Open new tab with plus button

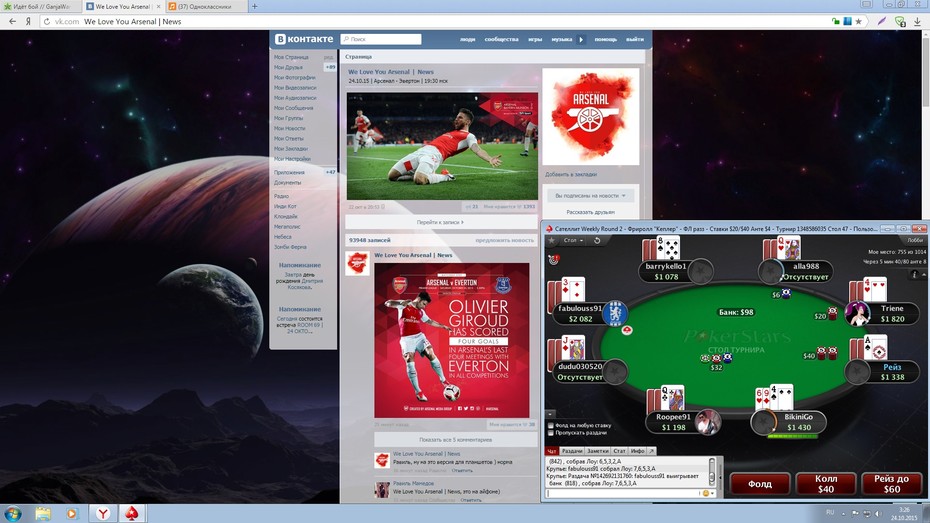pos(254,7)
